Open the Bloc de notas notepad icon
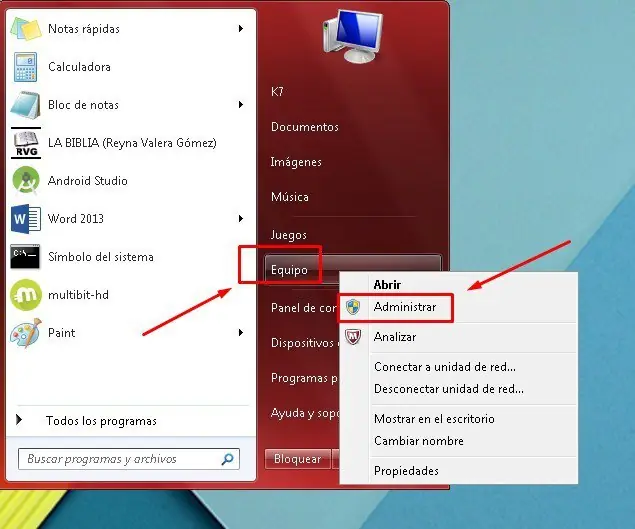This screenshot has height=529, width=635. point(26,105)
